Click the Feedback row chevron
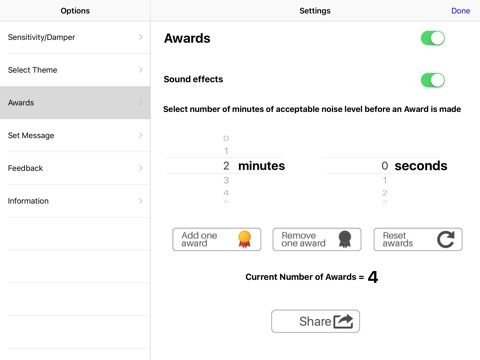Screen dimensions: 480x360 [141, 168]
